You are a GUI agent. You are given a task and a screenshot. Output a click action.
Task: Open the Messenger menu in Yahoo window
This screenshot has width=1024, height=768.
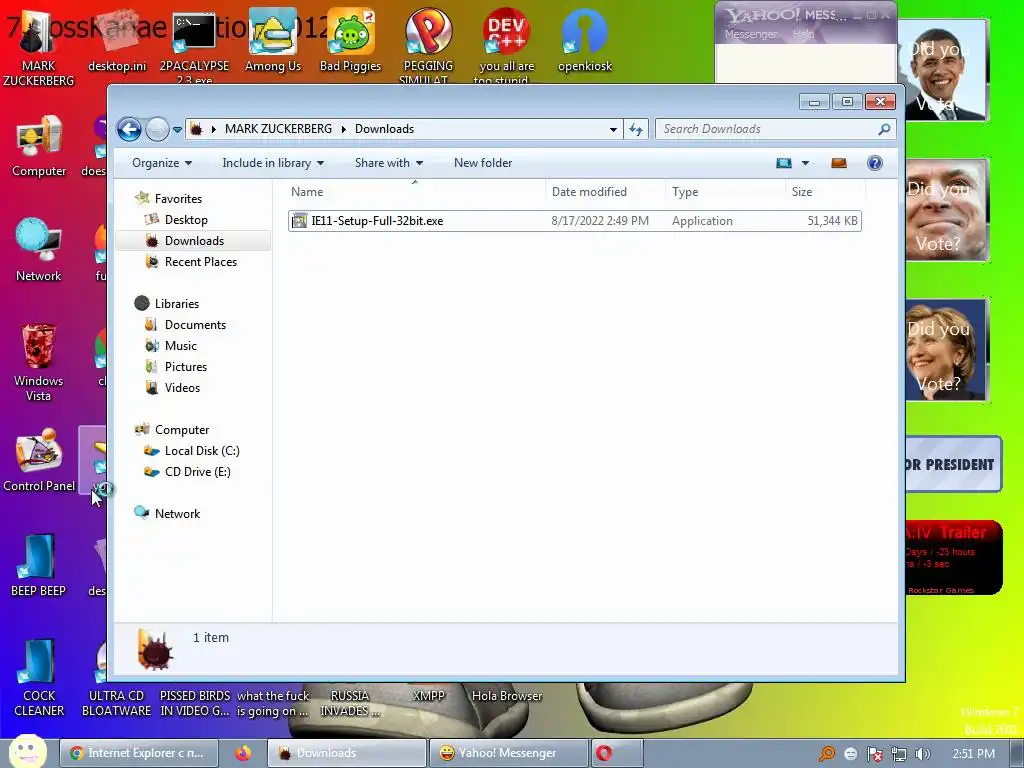coord(750,34)
